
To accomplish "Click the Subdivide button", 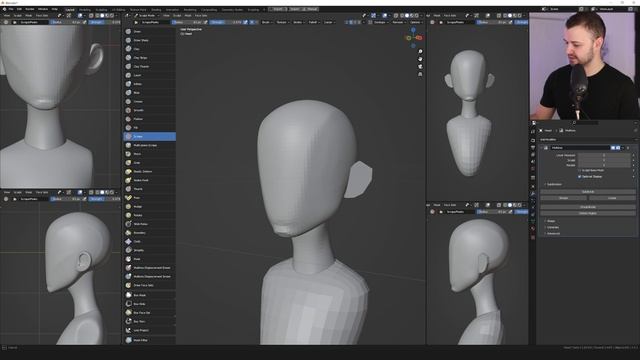I will tap(588, 191).
